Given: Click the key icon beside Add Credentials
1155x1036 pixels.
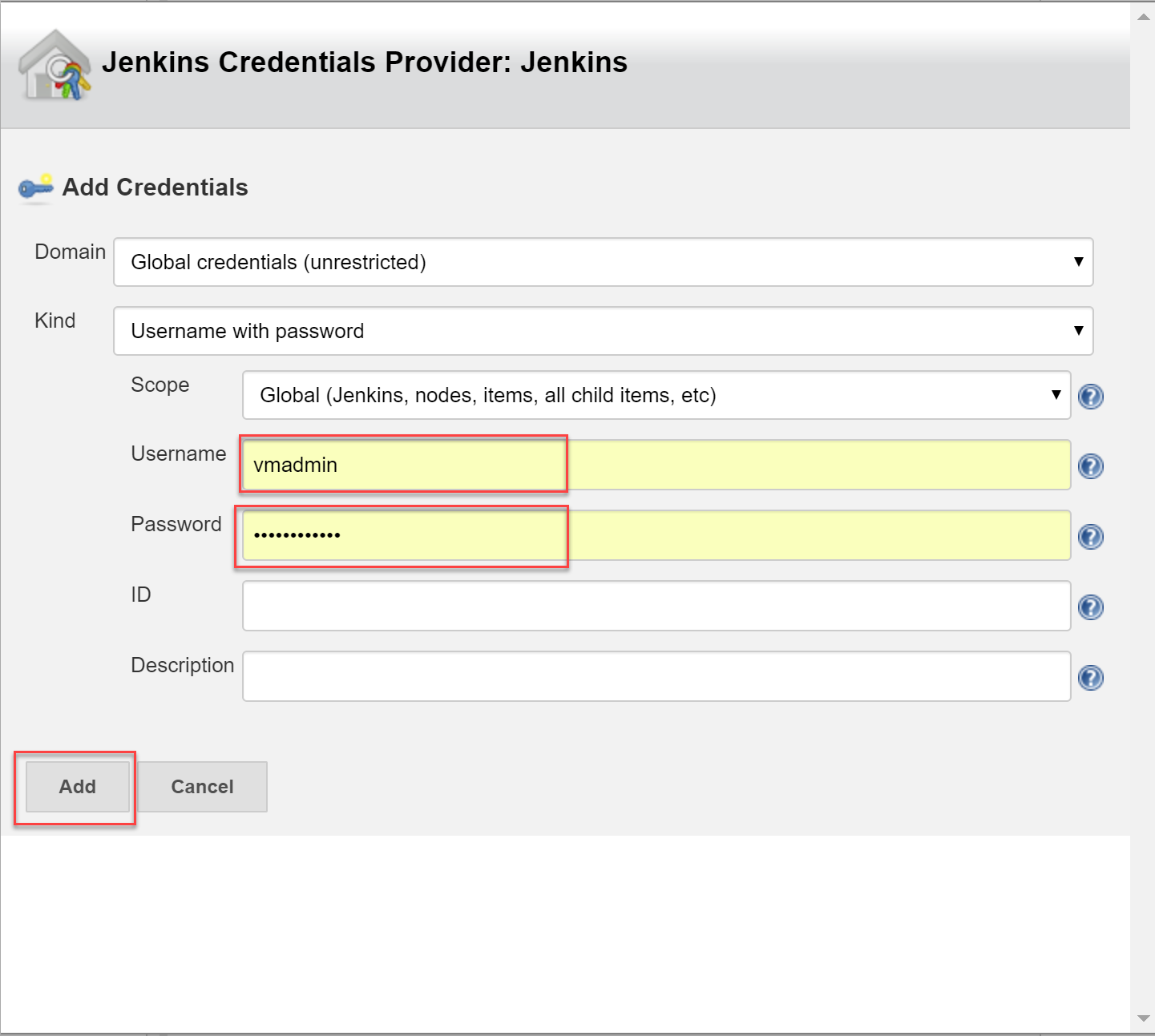Looking at the screenshot, I should (x=36, y=187).
